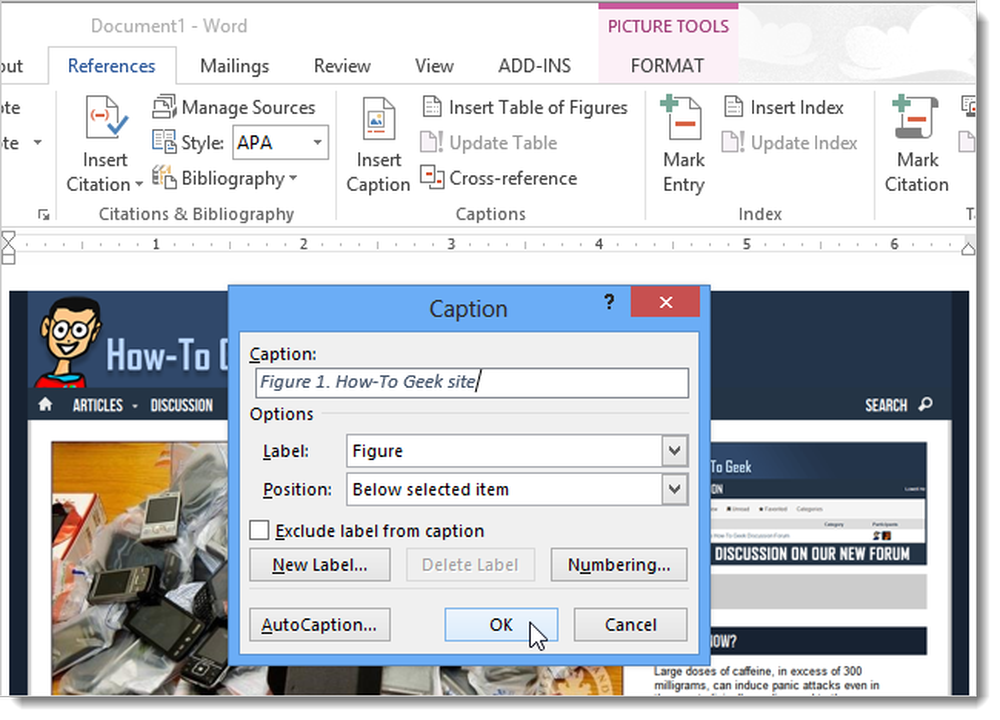Open the ARTICLES menu arrow on webpage

pos(135,406)
